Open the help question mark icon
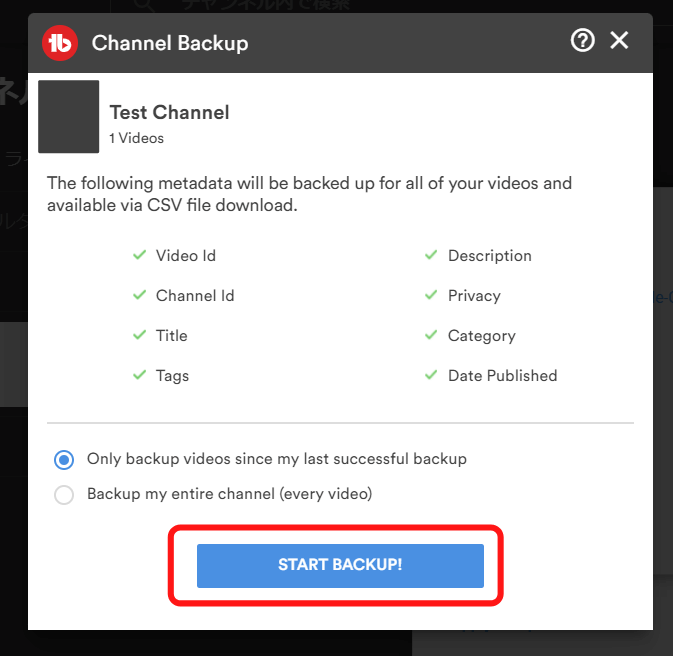 pos(582,41)
